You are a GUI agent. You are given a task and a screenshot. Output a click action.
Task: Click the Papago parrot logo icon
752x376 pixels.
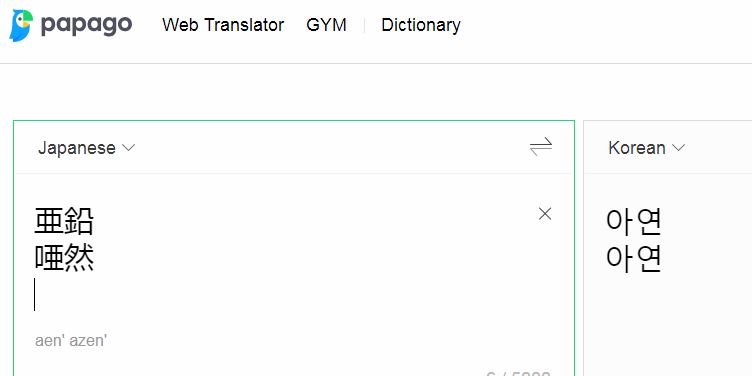pos(21,25)
